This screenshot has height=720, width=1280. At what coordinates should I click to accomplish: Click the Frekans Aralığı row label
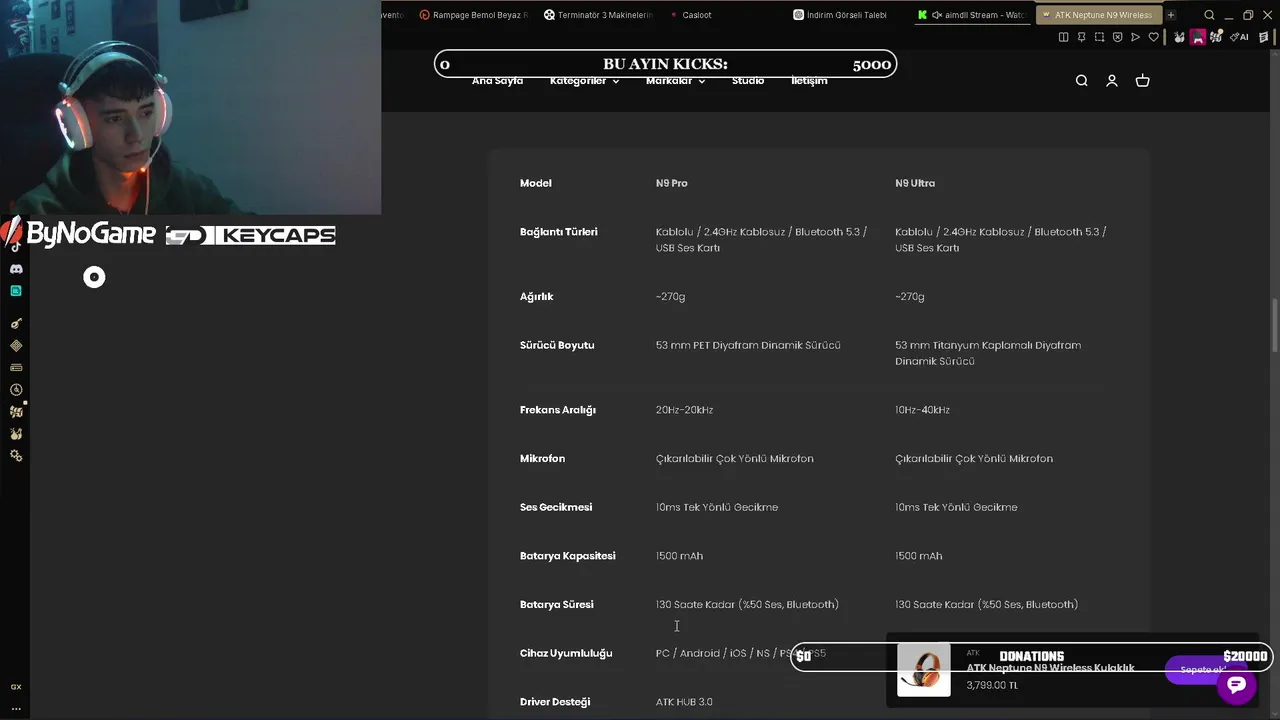[x=557, y=410]
